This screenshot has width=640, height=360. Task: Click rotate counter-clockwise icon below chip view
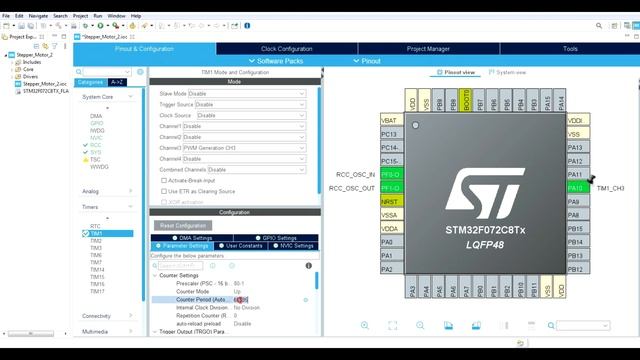(x=476, y=325)
